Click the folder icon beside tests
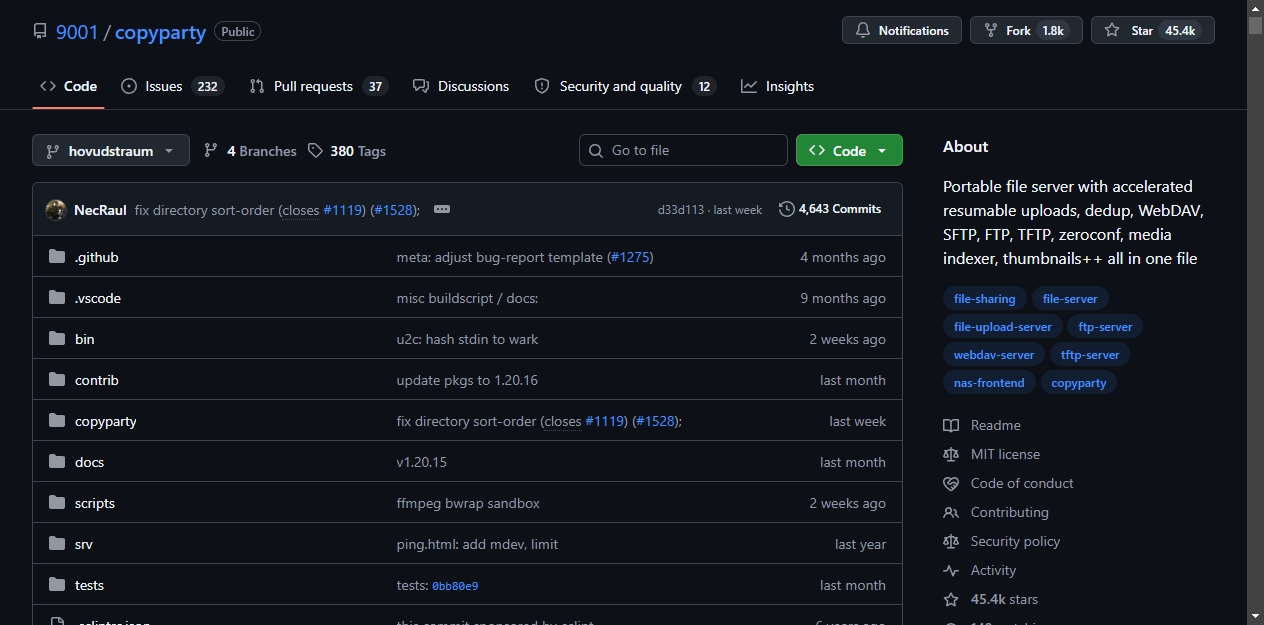This screenshot has width=1264, height=625. pyautogui.click(x=57, y=585)
